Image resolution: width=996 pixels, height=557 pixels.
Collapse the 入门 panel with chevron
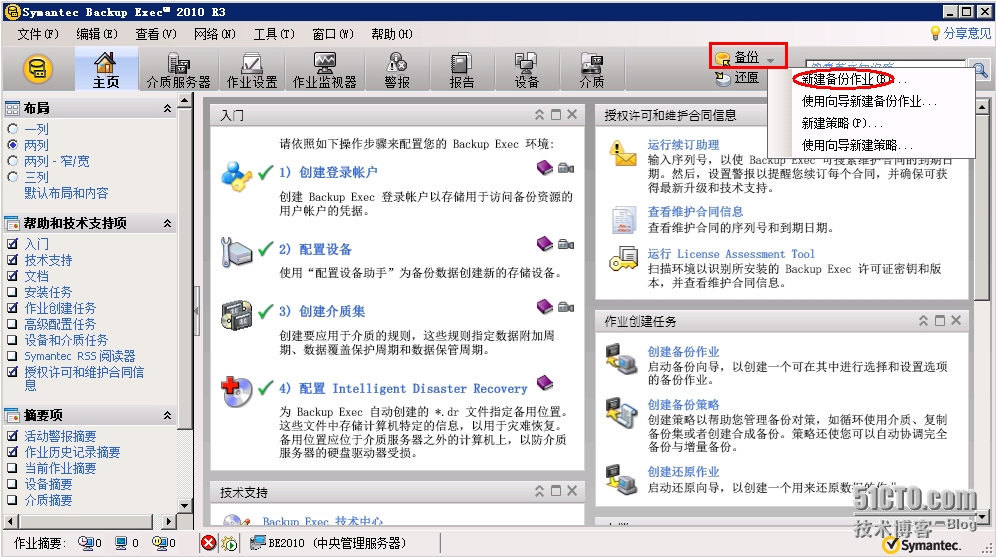[539, 115]
